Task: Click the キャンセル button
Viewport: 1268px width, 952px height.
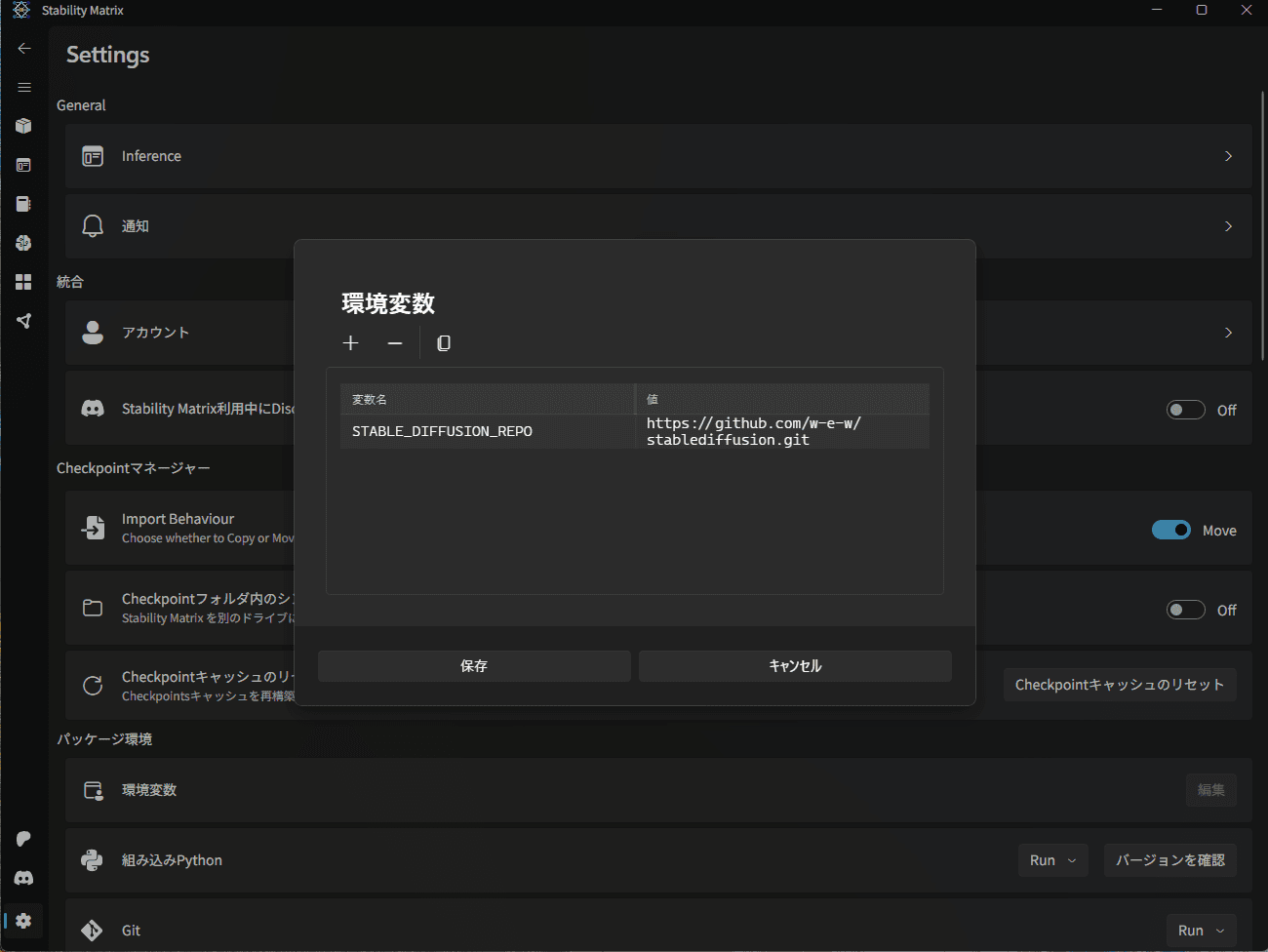Action: [795, 666]
